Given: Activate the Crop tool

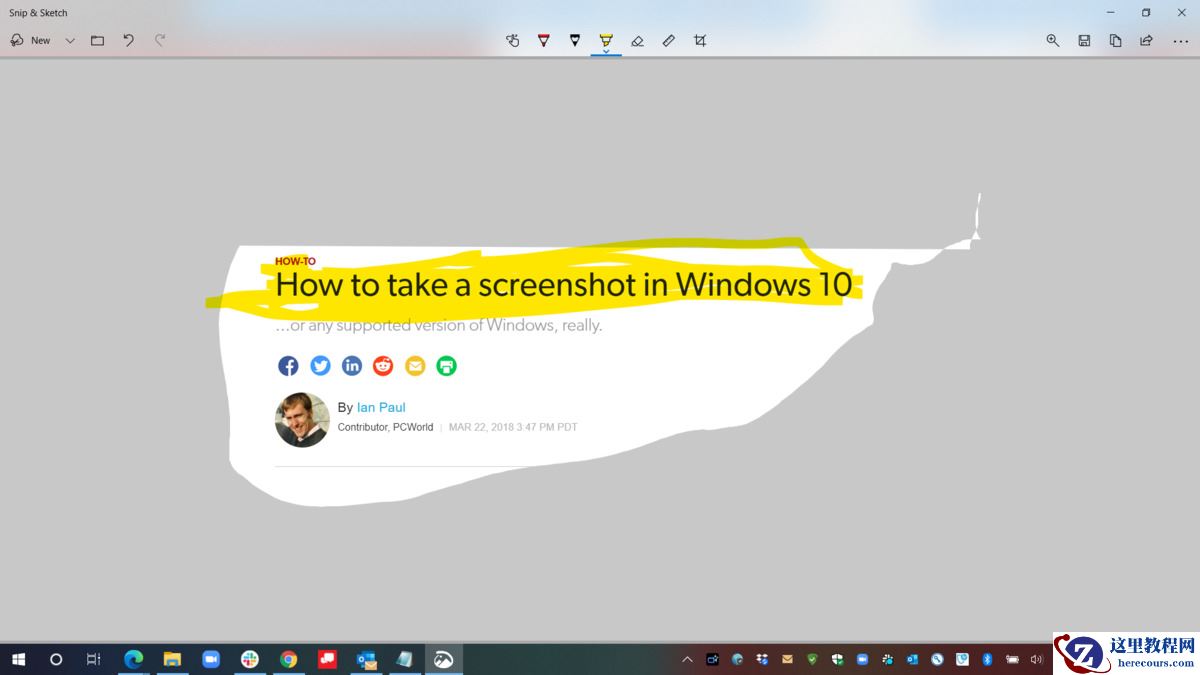Looking at the screenshot, I should 699,40.
